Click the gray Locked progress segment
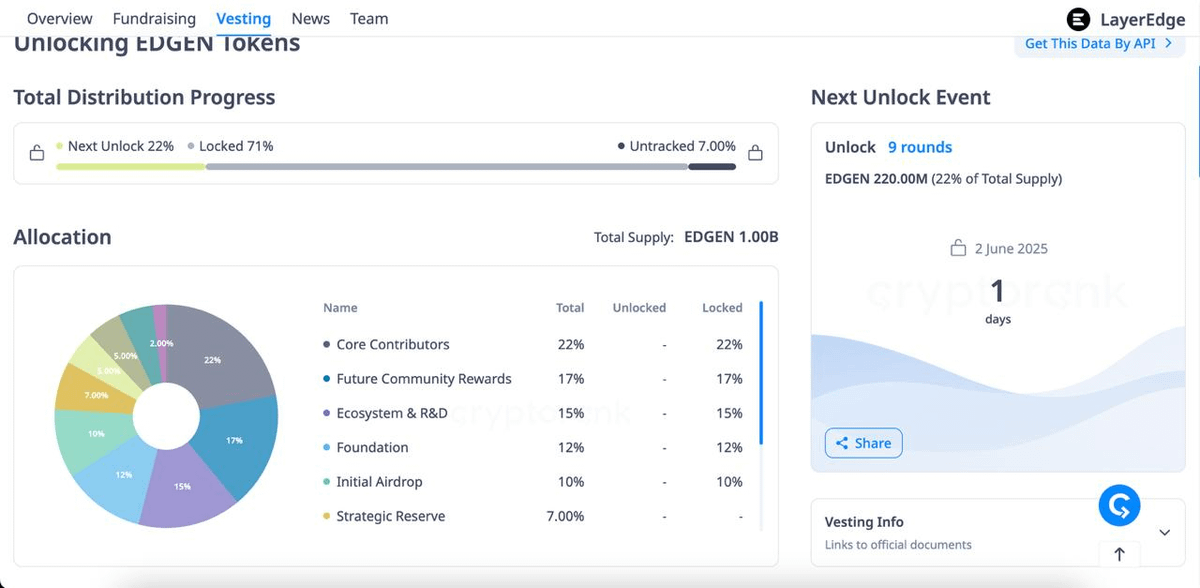Screen dimensions: 1200x588 click(x=447, y=166)
